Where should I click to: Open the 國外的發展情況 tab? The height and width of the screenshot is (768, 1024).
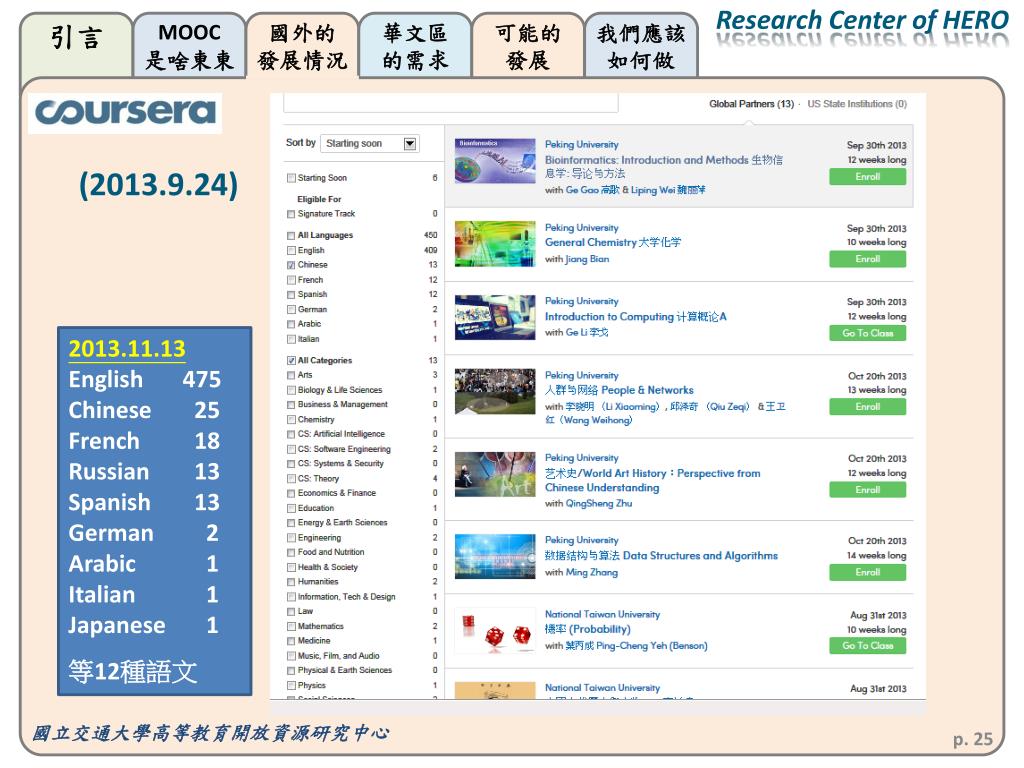pos(302,46)
